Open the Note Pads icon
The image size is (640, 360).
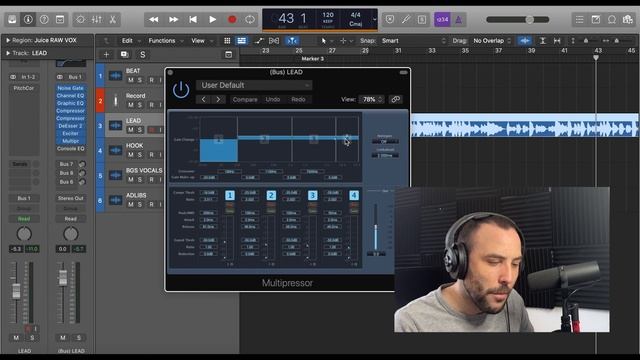[596, 19]
